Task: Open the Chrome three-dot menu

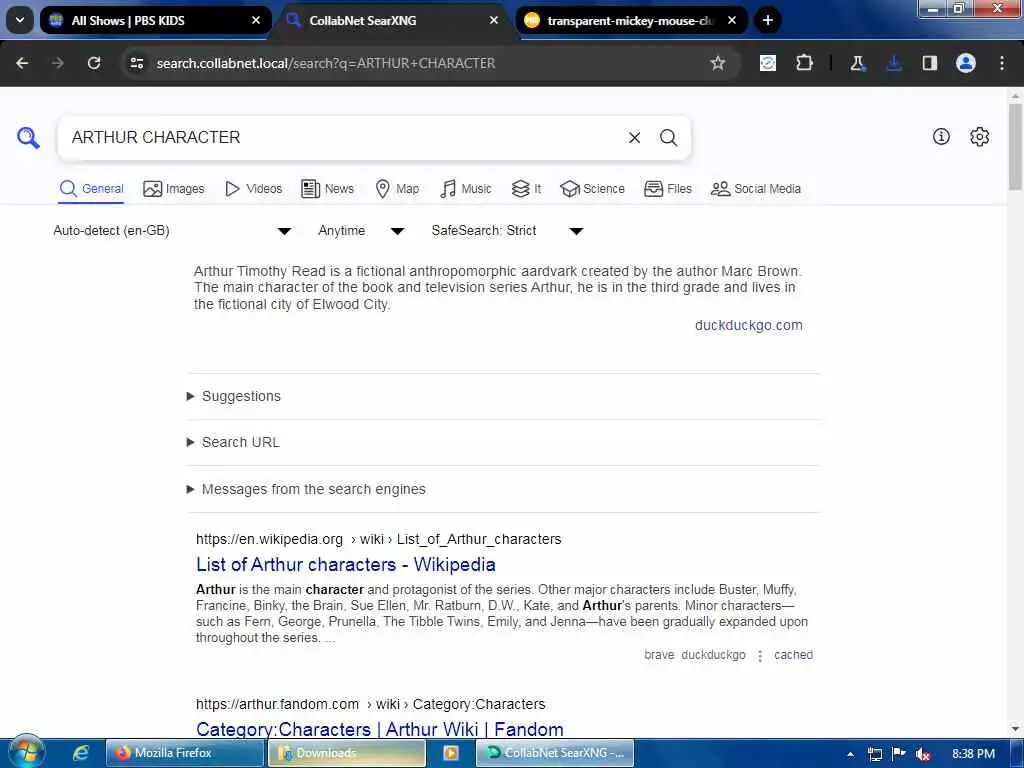Action: click(1002, 63)
